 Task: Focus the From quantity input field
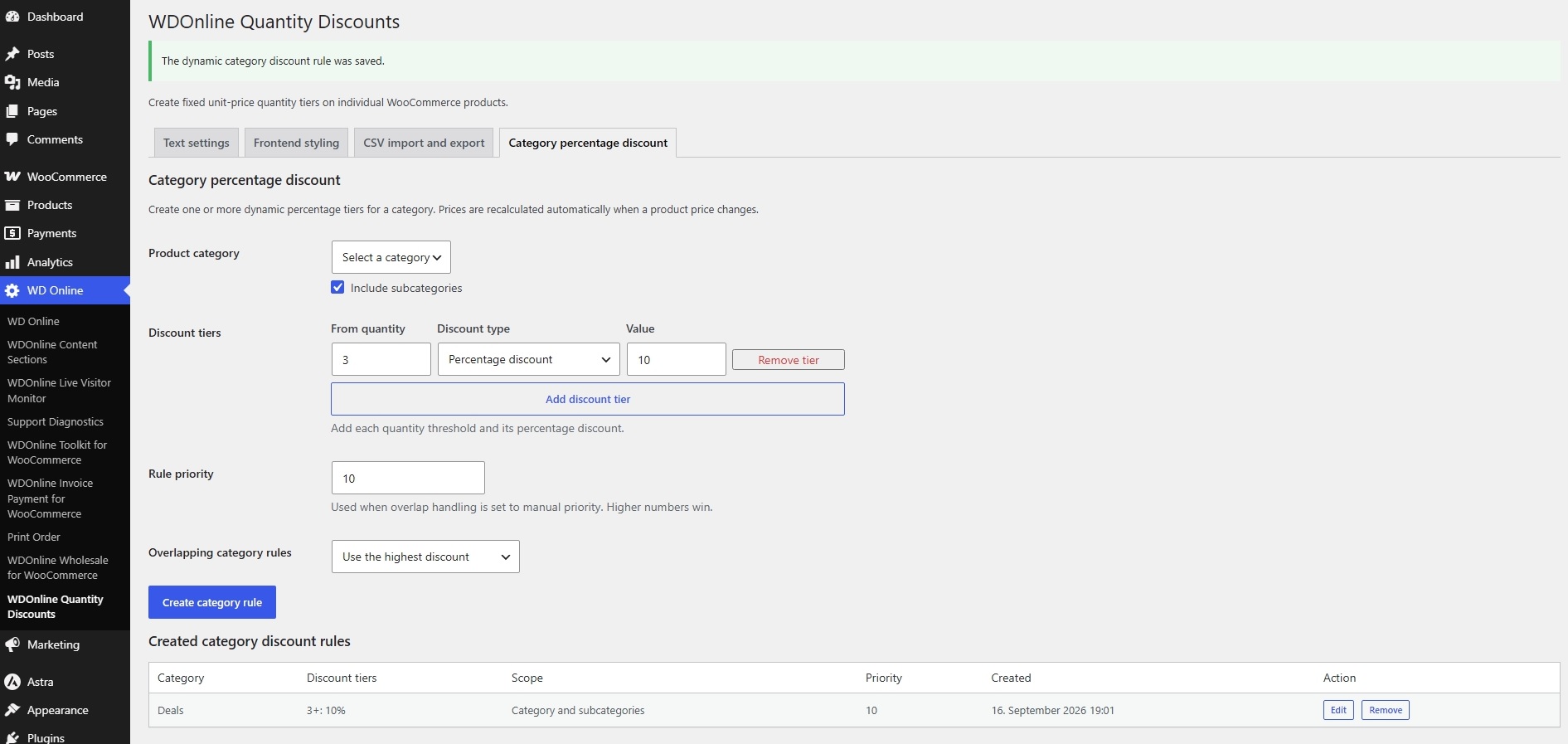tap(381, 359)
